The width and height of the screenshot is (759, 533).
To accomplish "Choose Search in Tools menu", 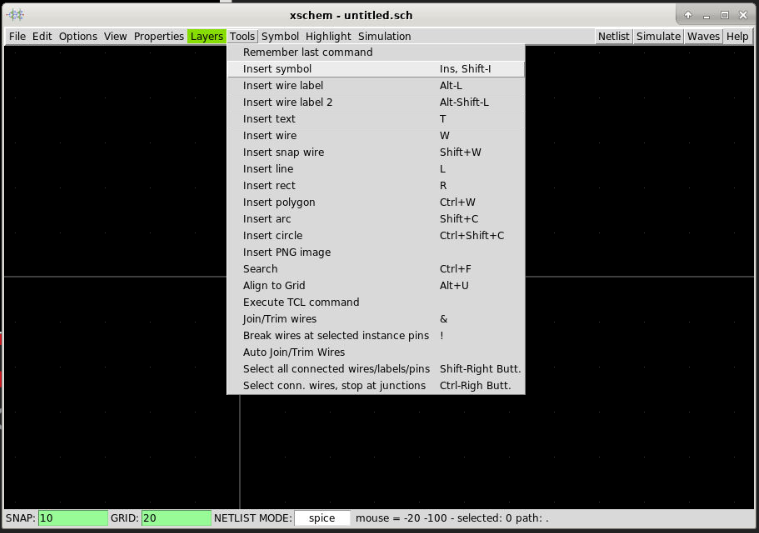I will pyautogui.click(x=376, y=269).
